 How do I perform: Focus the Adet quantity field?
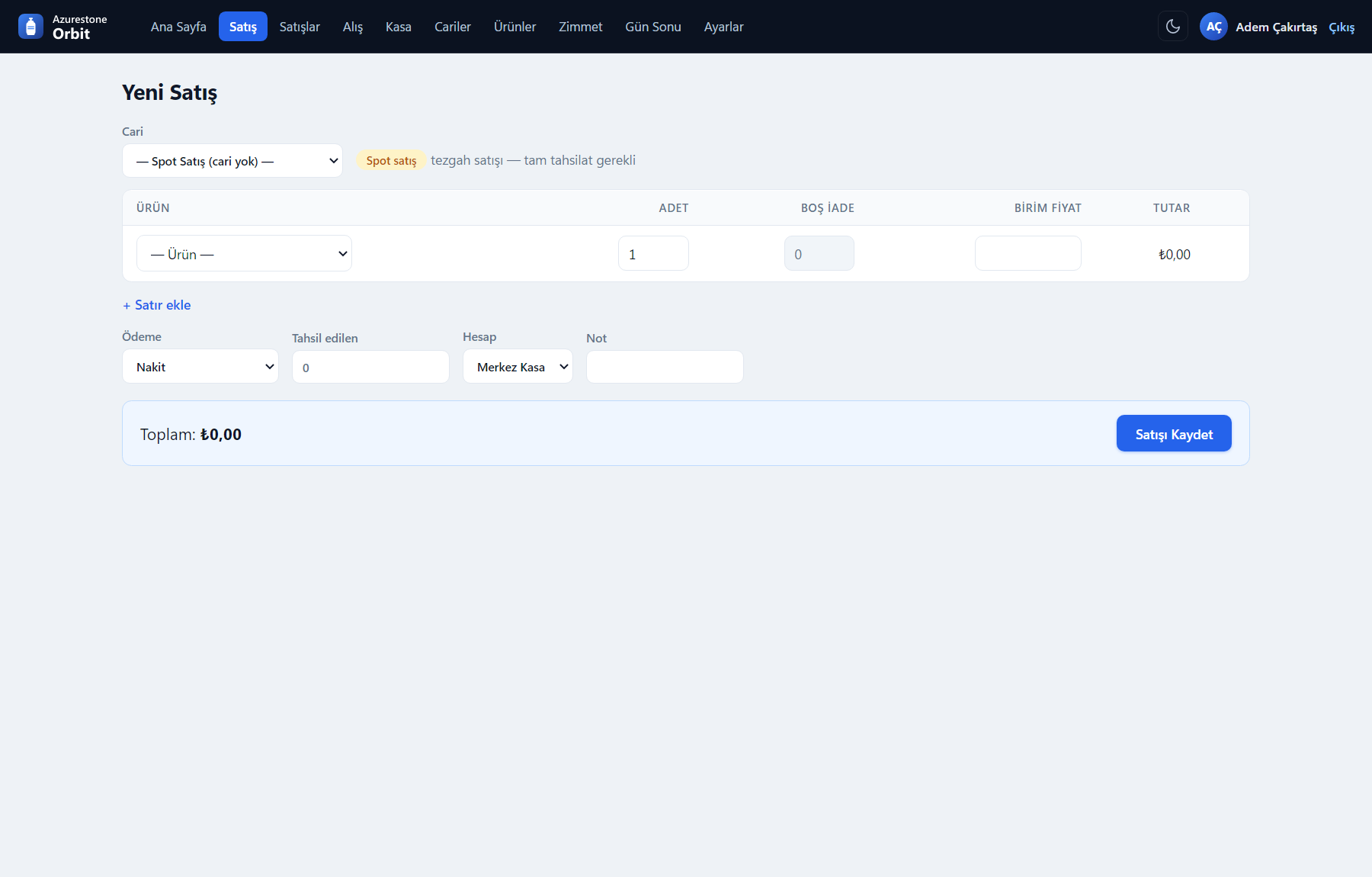(x=653, y=253)
